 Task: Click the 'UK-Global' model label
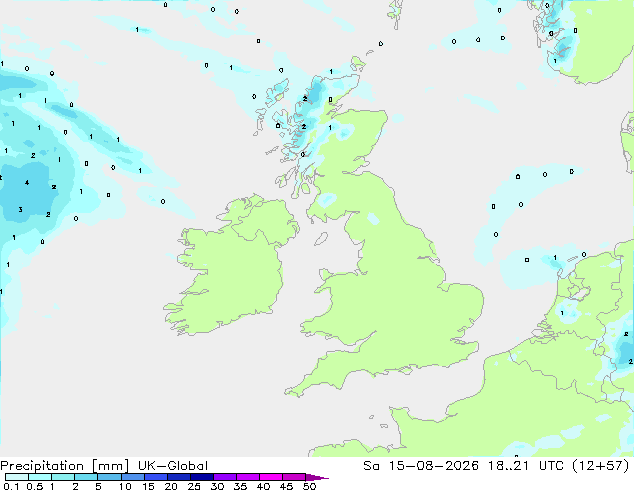click(x=173, y=466)
